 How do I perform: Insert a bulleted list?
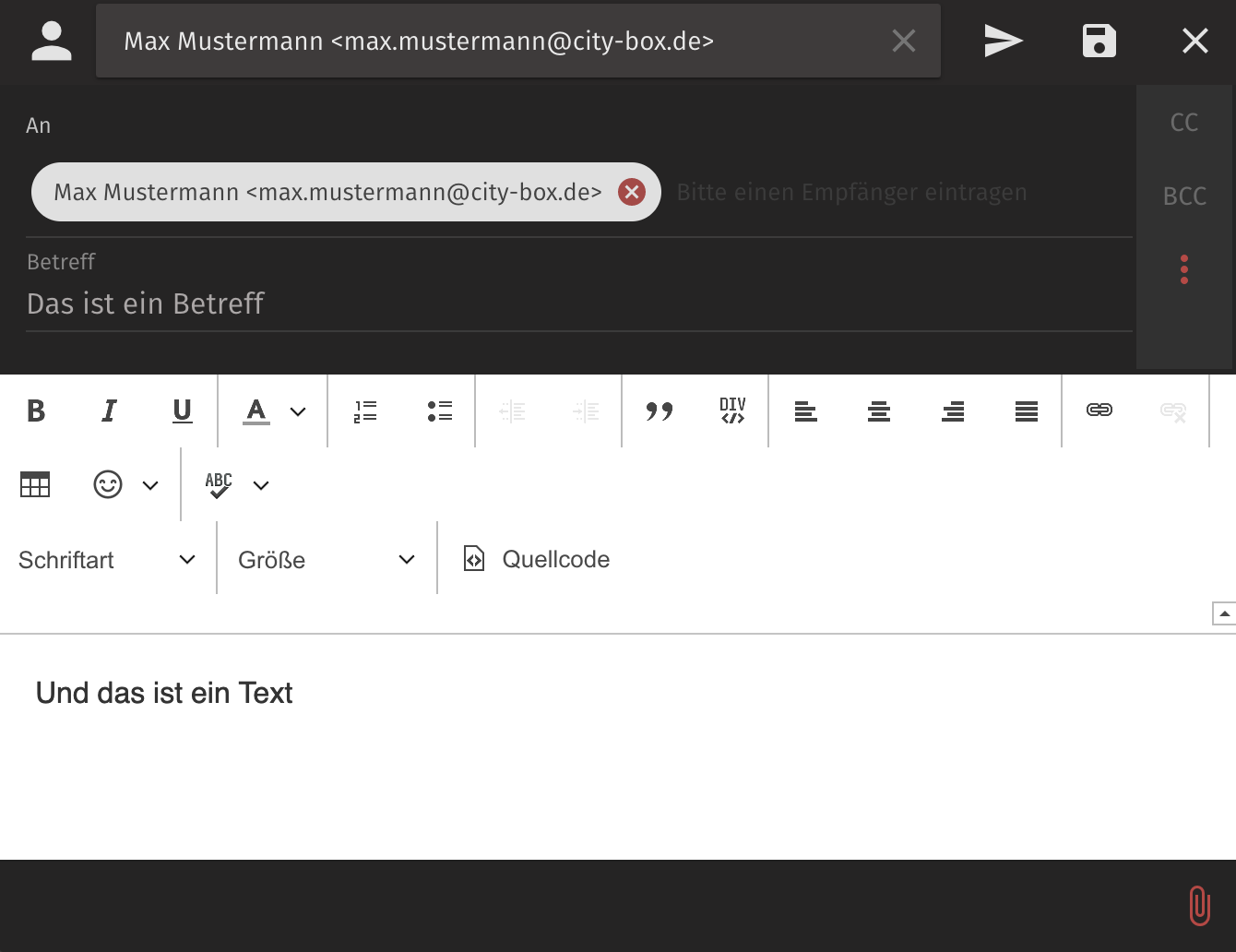(x=439, y=411)
